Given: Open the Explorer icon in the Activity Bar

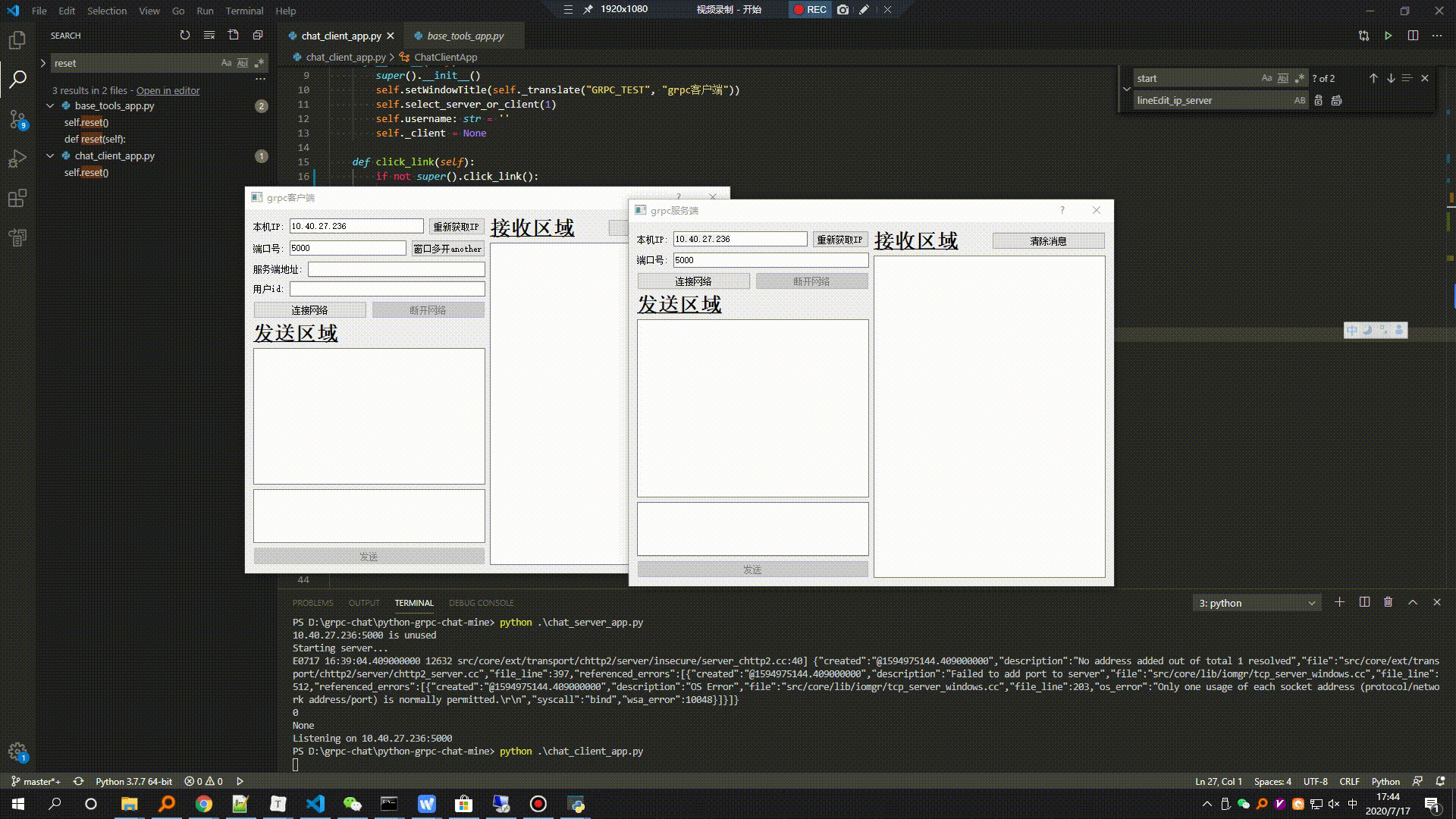Looking at the screenshot, I should coord(17,39).
